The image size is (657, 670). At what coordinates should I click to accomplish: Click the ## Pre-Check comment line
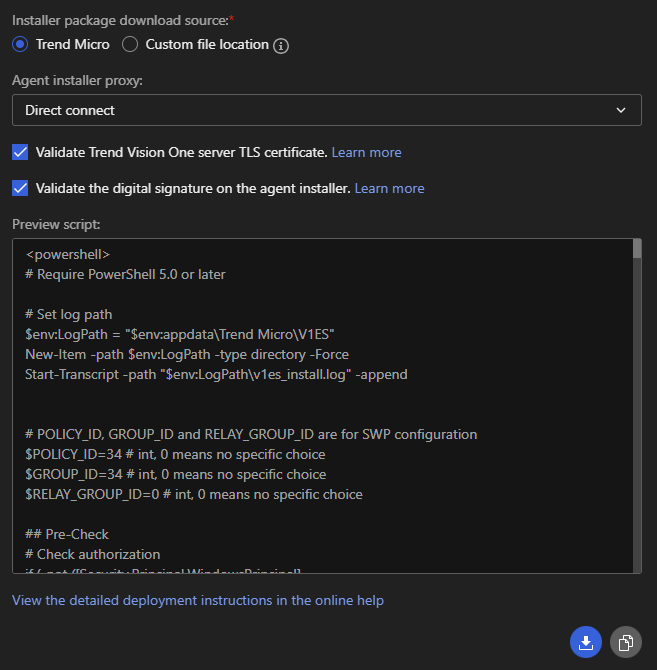click(x=67, y=534)
